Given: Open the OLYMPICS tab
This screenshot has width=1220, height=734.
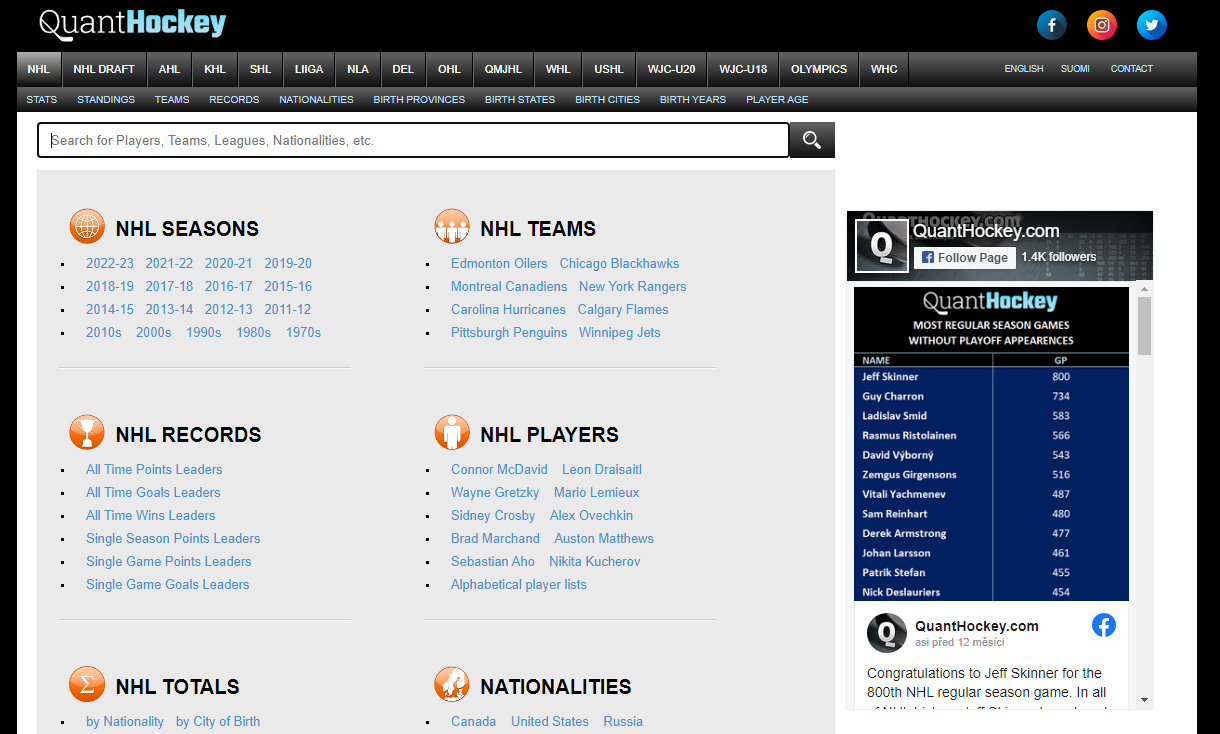Looking at the screenshot, I should (819, 69).
